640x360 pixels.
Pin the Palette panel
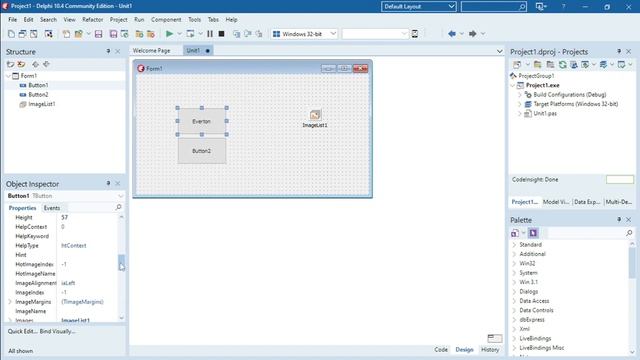(619, 220)
